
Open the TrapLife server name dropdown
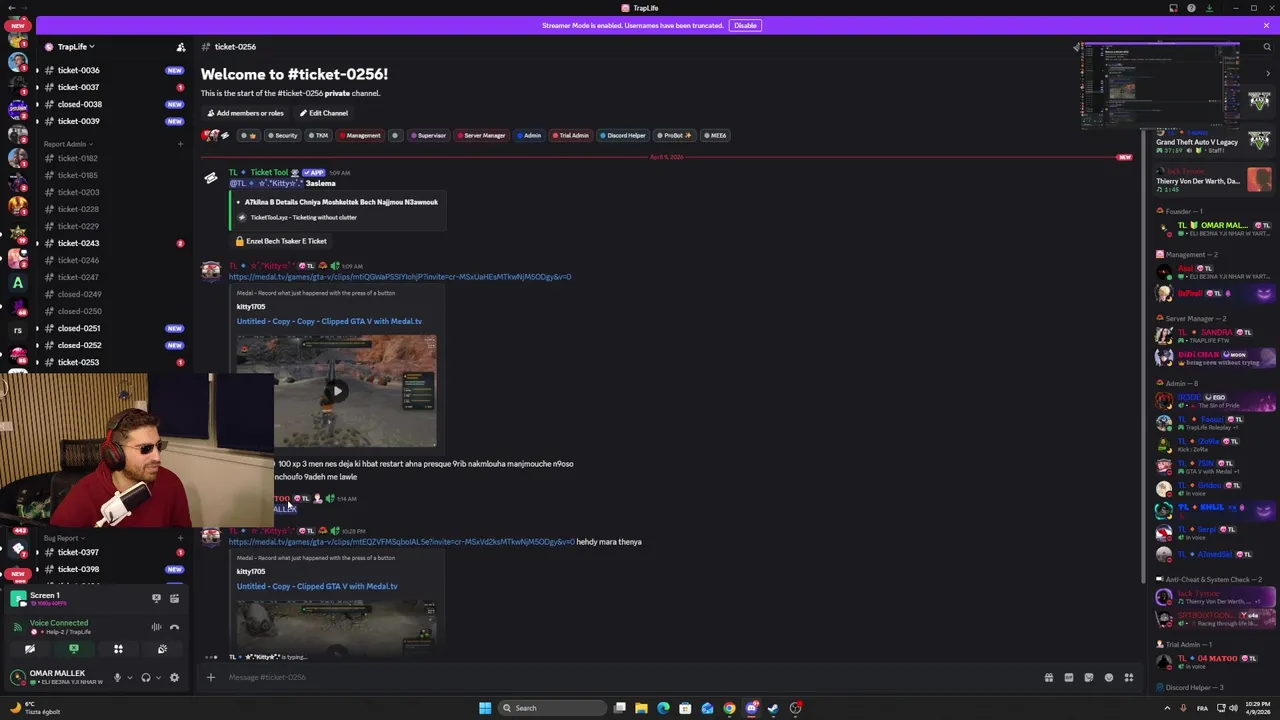tap(76, 47)
